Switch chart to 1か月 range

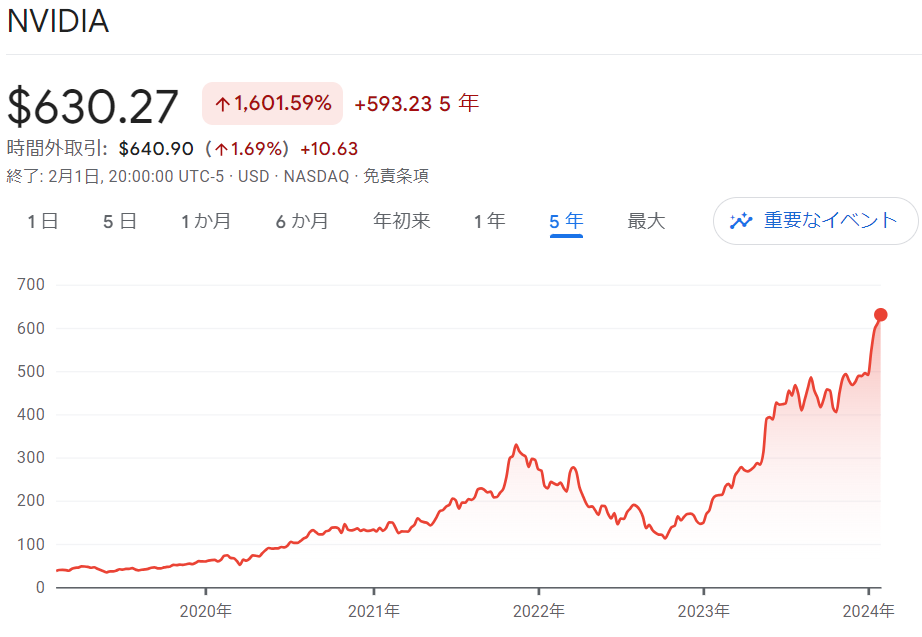(206, 221)
